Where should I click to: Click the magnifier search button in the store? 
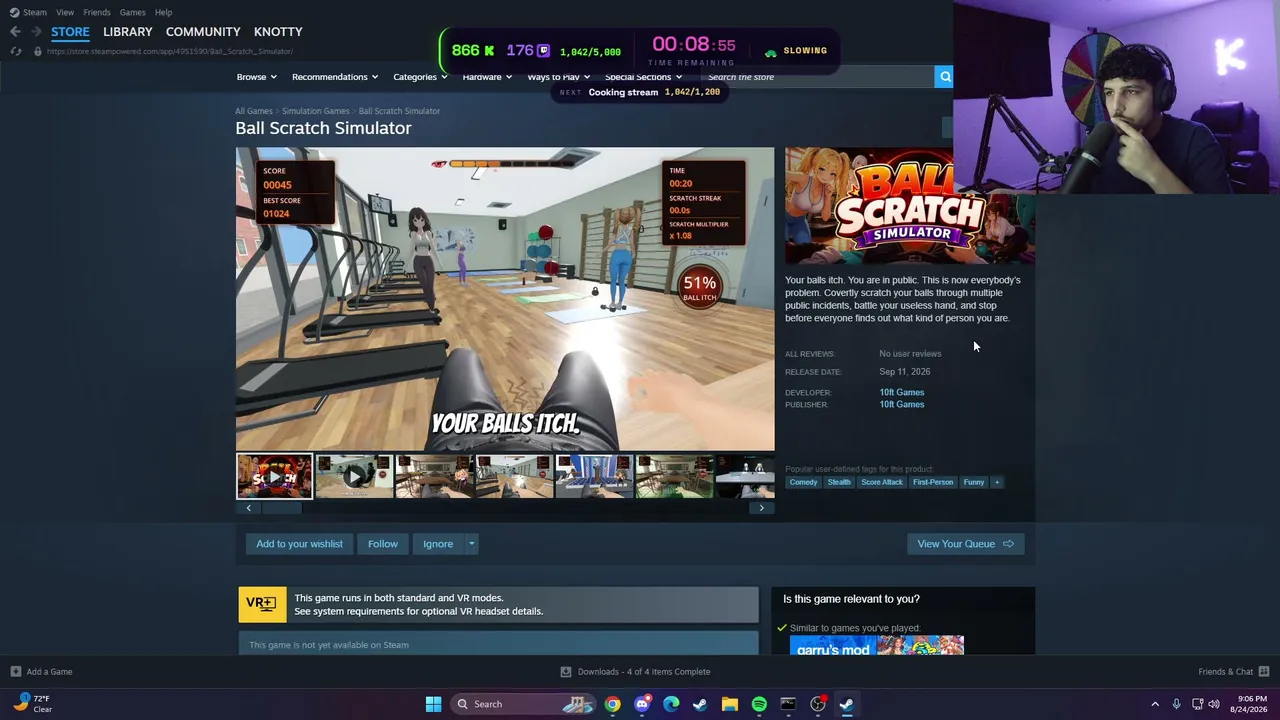point(944,77)
